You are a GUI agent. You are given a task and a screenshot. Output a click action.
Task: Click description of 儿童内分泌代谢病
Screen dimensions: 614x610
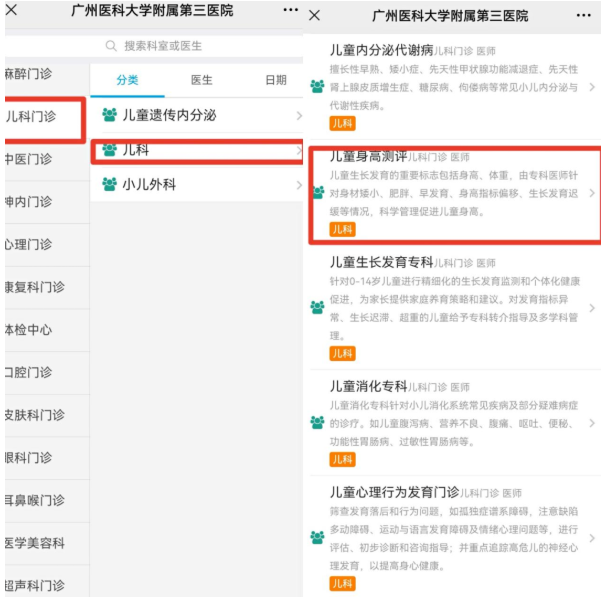(x=454, y=87)
